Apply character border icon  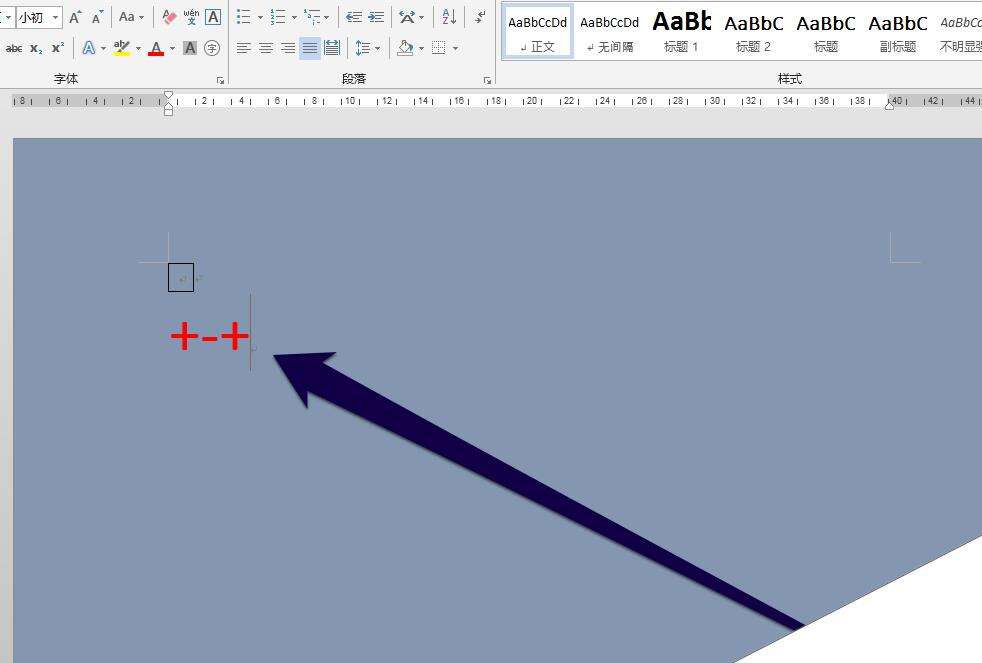213,18
